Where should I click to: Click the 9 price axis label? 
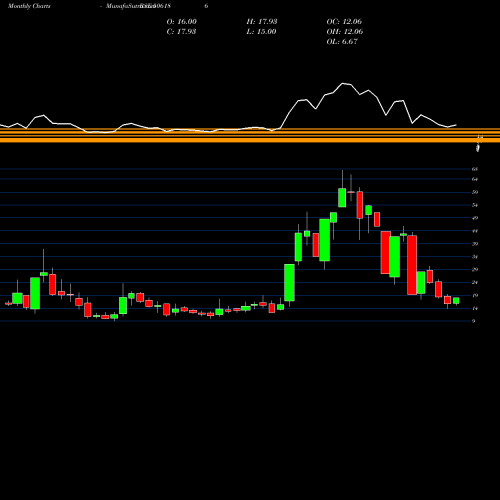coord(474,321)
